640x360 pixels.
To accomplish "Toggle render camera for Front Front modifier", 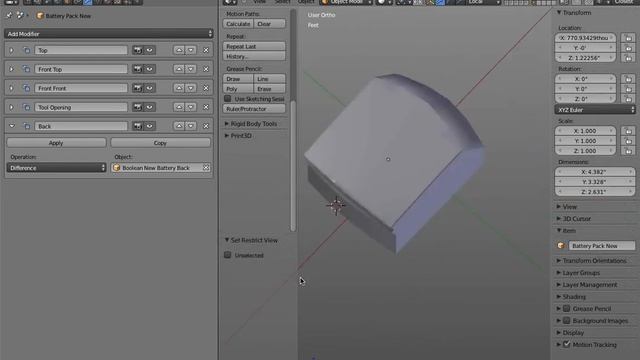I will point(138,88).
